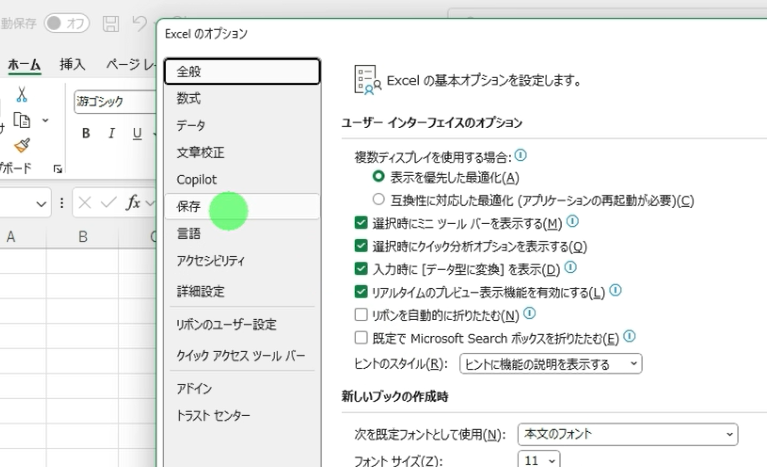Viewport: 767px width, 467px height.
Task: Click info icon beside Microsoft Search option
Action: pos(630,336)
